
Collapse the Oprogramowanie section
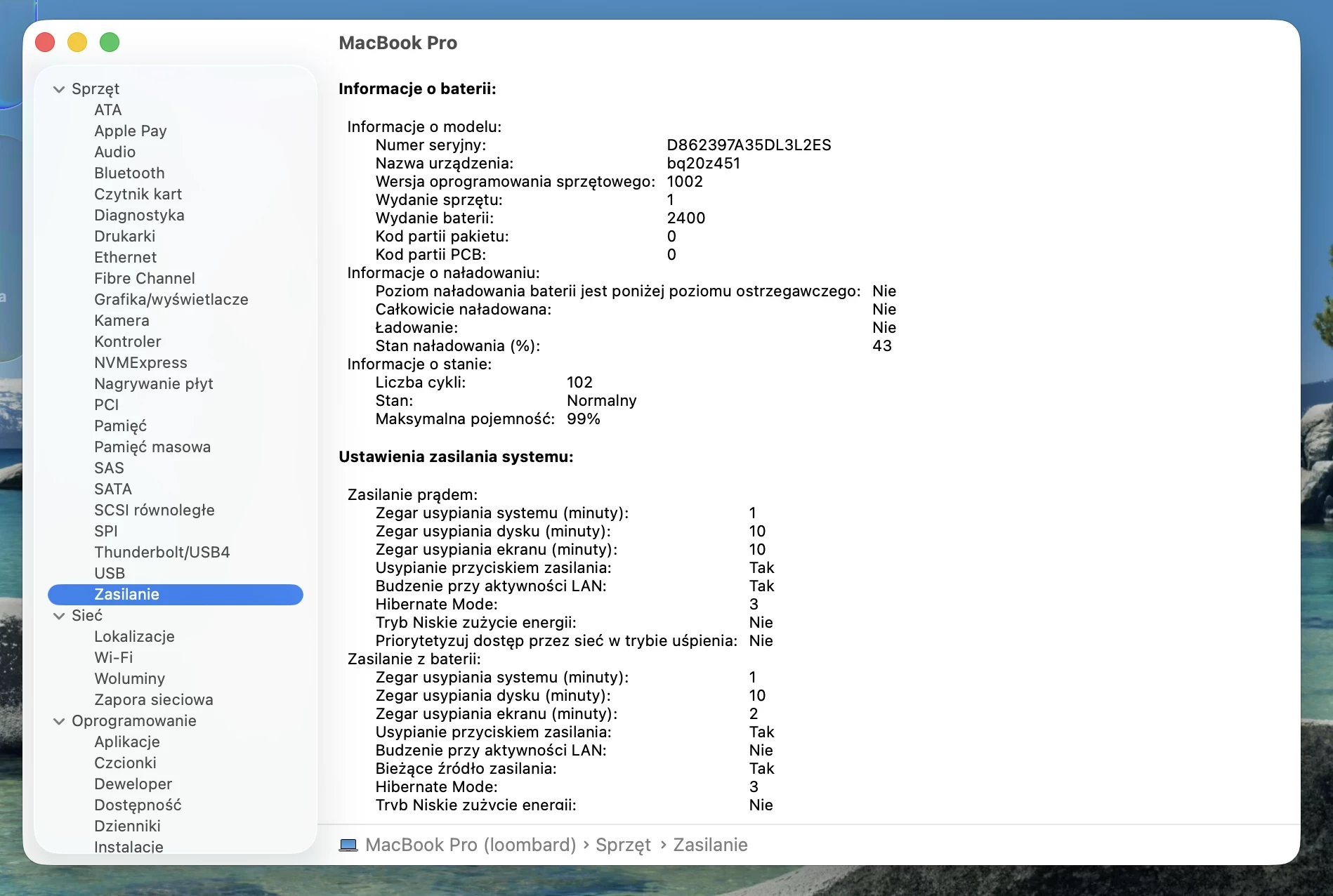tap(59, 721)
